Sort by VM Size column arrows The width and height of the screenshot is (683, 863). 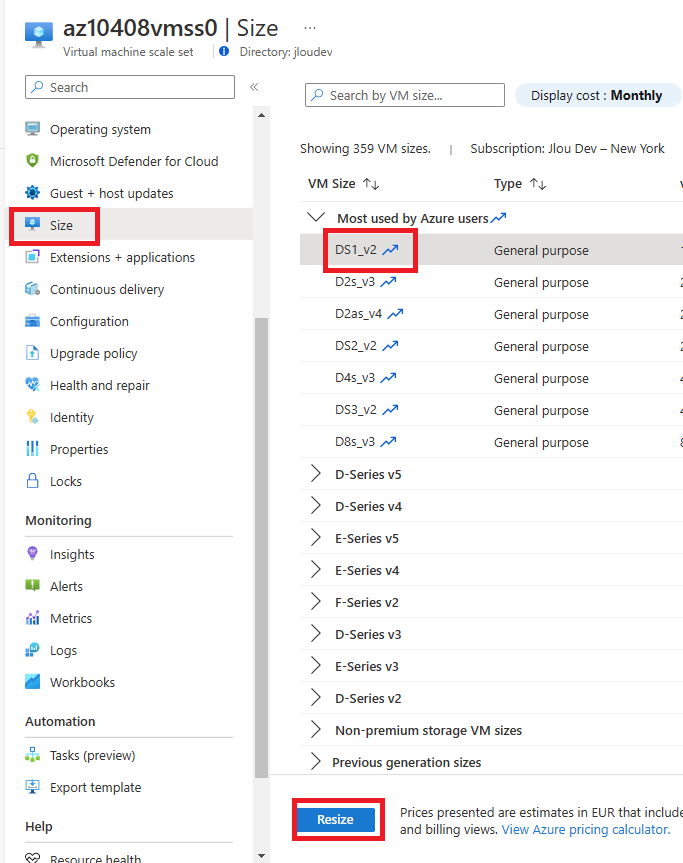coord(371,184)
